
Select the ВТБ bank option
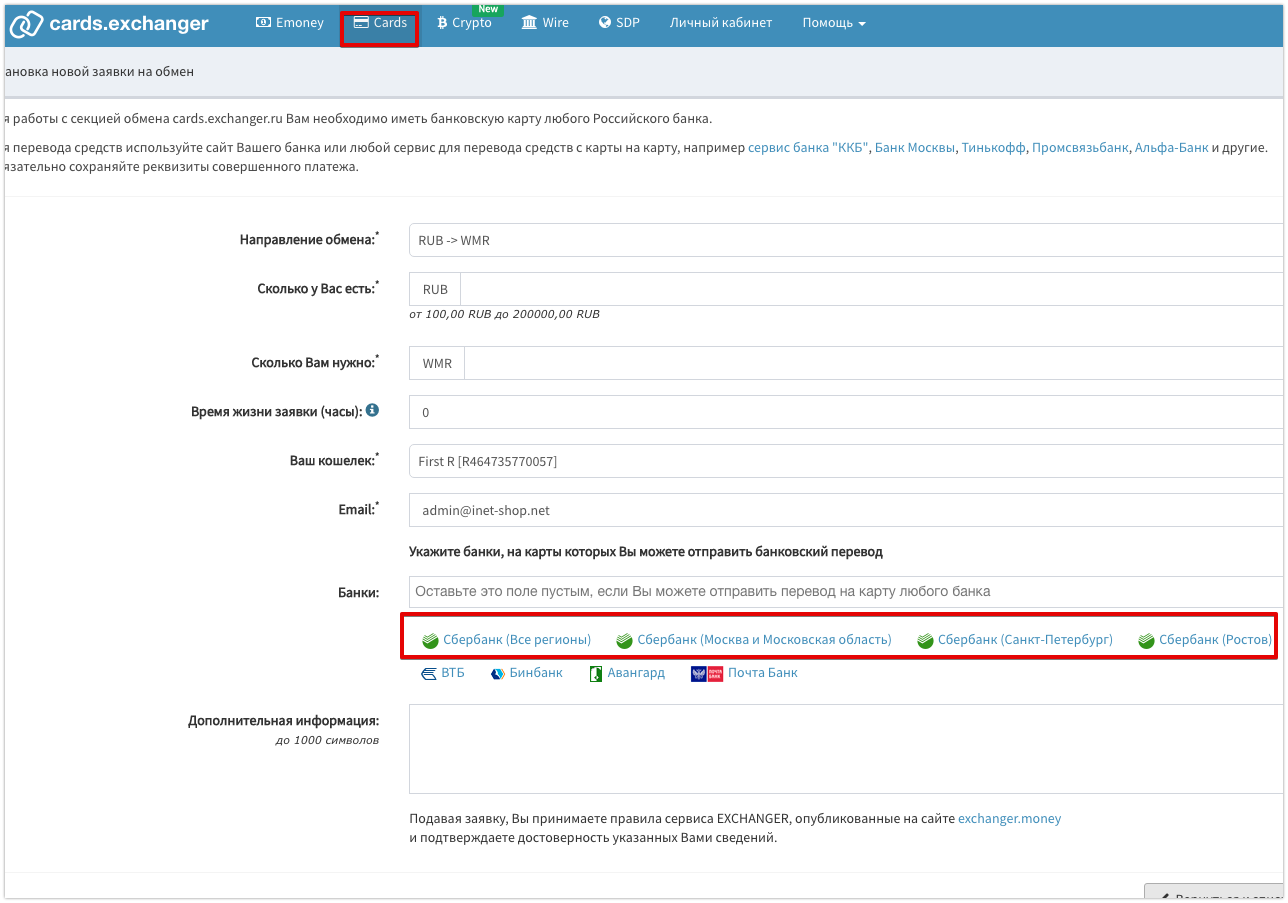pos(443,673)
